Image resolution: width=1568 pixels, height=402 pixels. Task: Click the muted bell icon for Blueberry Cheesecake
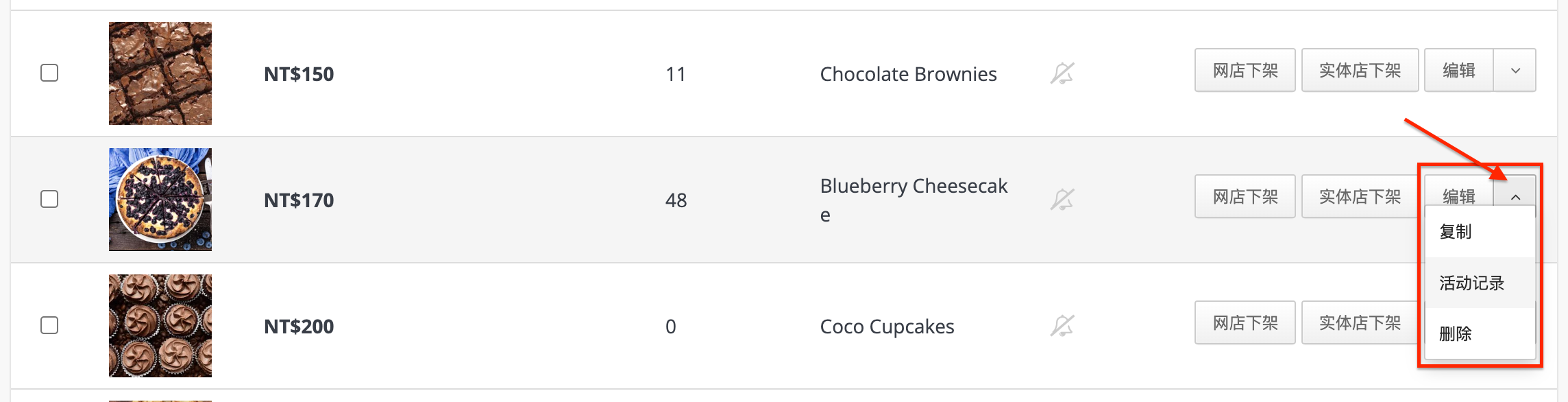[x=1062, y=200]
